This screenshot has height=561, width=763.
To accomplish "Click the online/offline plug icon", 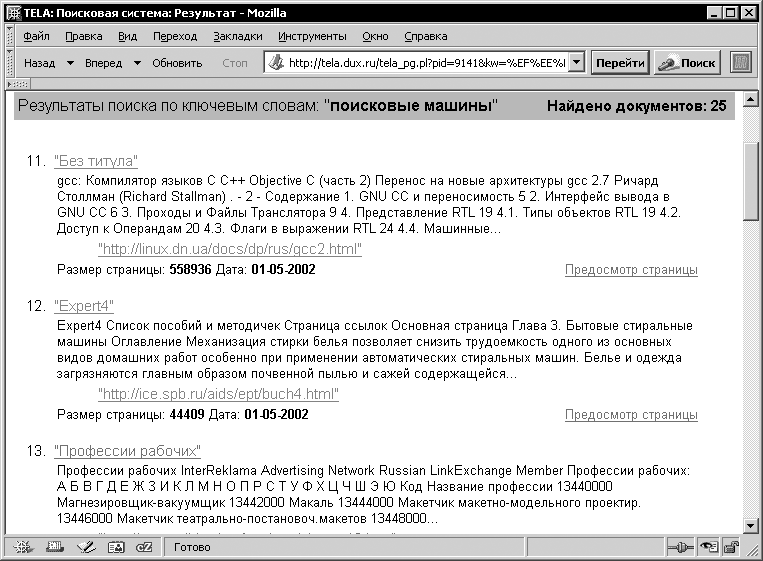I will [x=679, y=548].
